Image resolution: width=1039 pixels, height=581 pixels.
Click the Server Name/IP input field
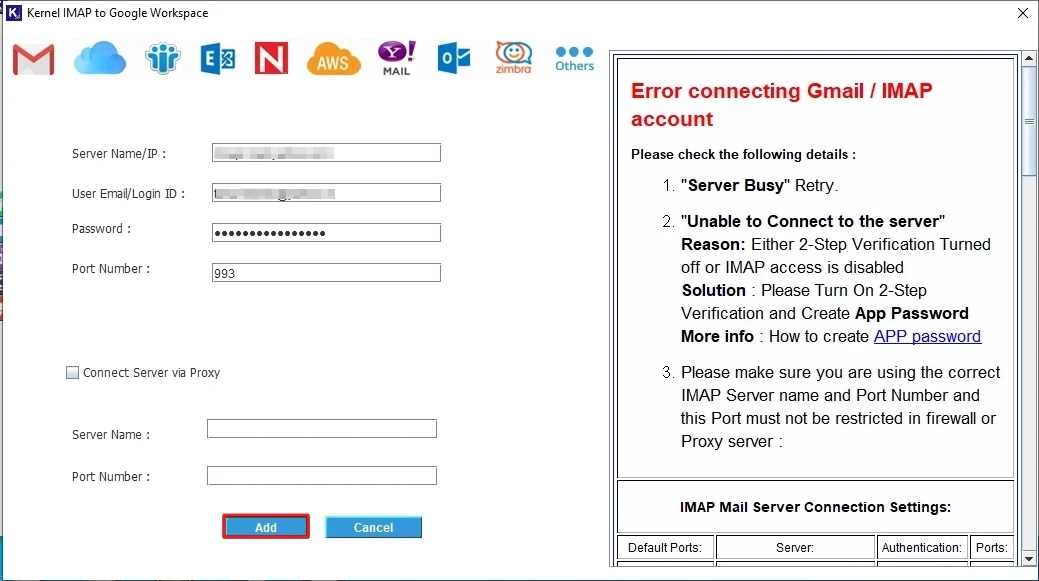(326, 152)
